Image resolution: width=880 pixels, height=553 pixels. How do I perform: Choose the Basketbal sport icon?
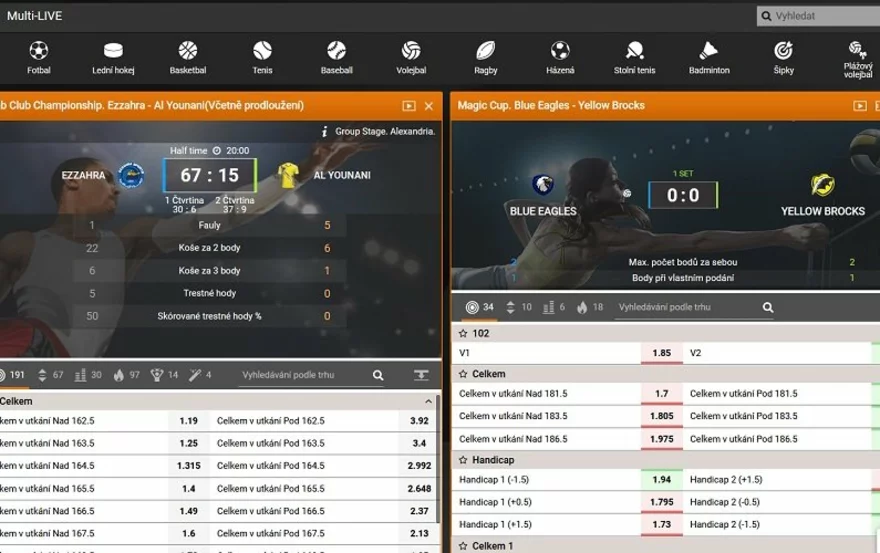pyautogui.click(x=187, y=57)
